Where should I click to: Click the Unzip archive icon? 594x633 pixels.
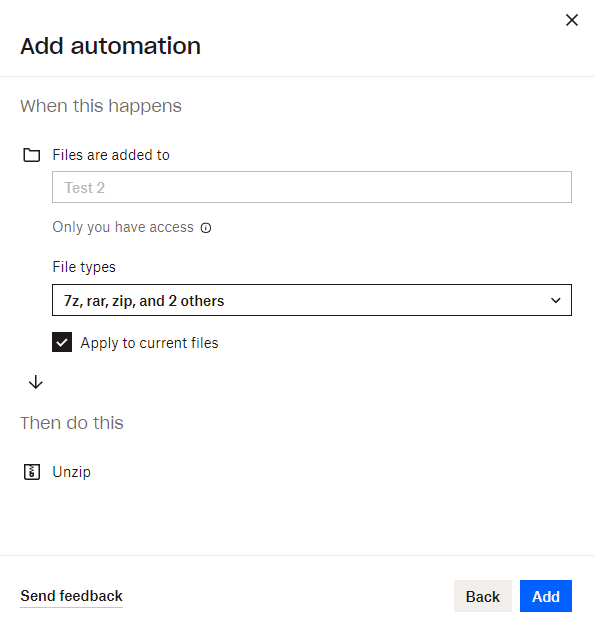point(32,472)
